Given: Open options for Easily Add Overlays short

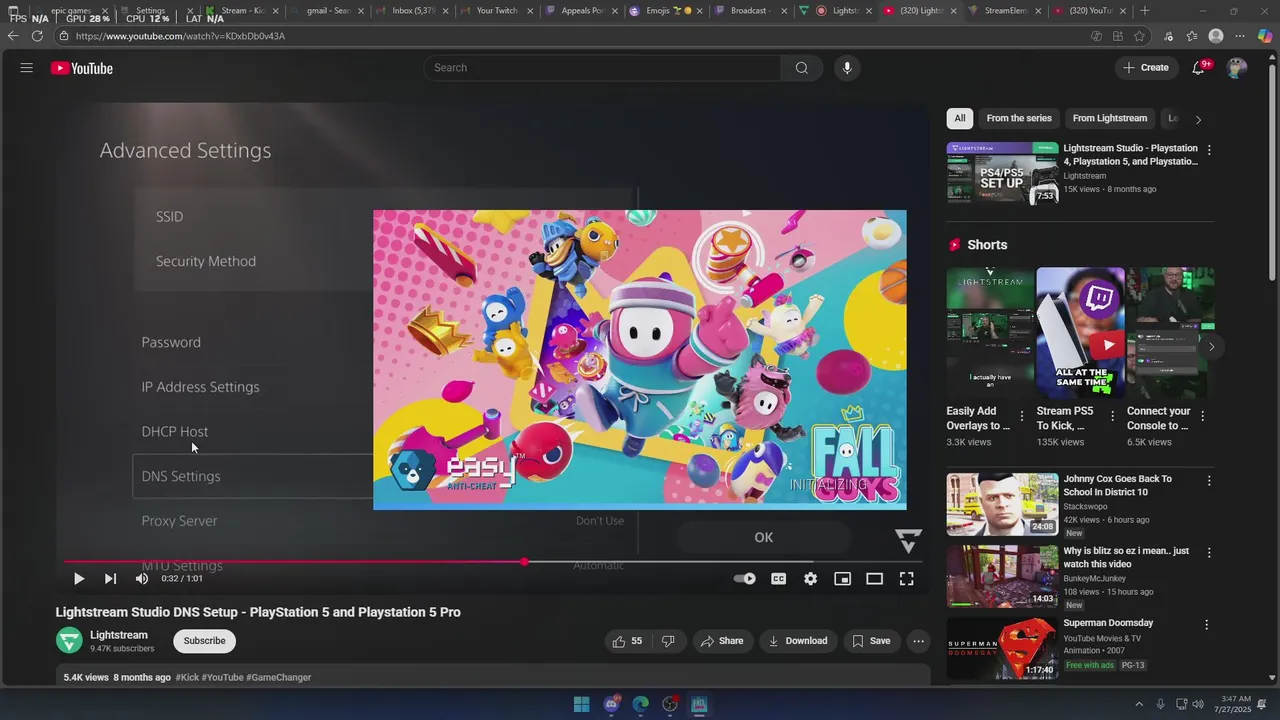Looking at the screenshot, I should (1022, 416).
